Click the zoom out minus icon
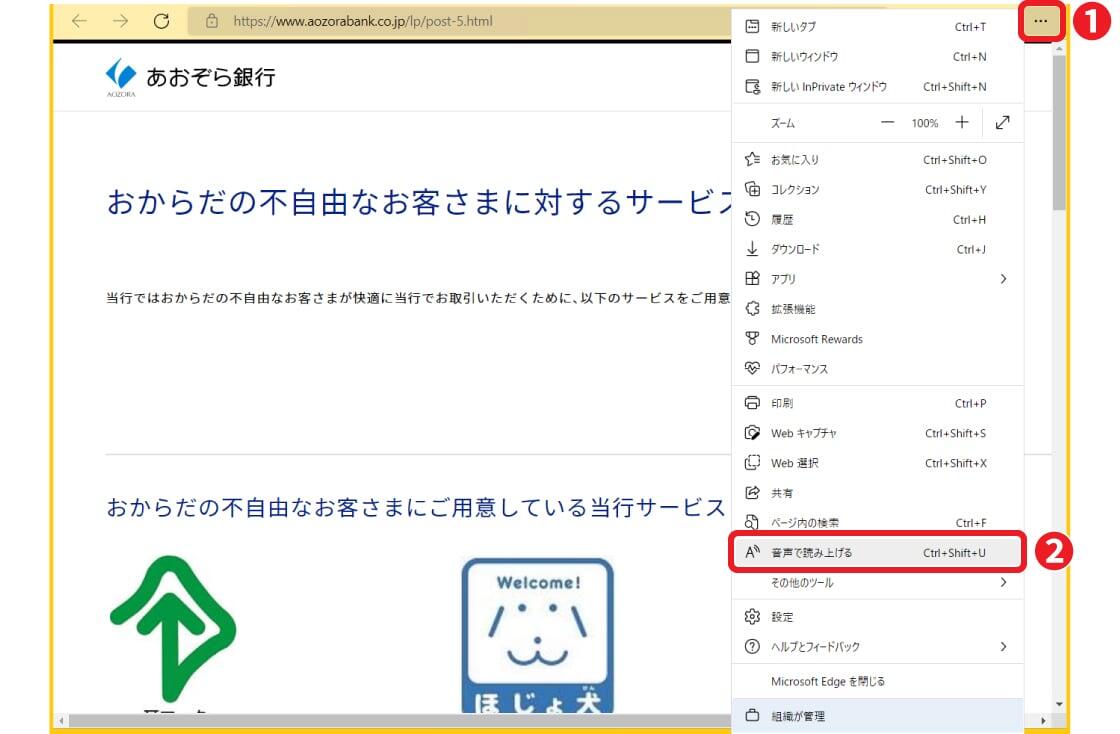 (887, 123)
